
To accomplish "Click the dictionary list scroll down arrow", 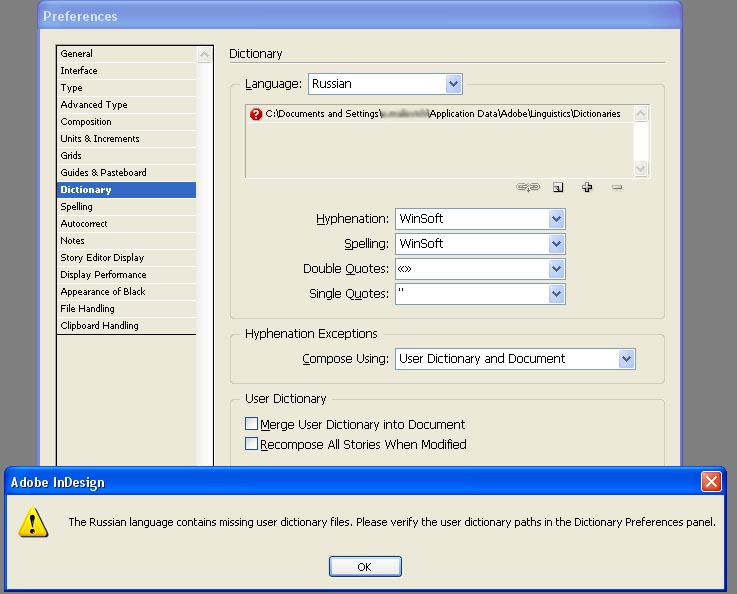I will coord(641,169).
